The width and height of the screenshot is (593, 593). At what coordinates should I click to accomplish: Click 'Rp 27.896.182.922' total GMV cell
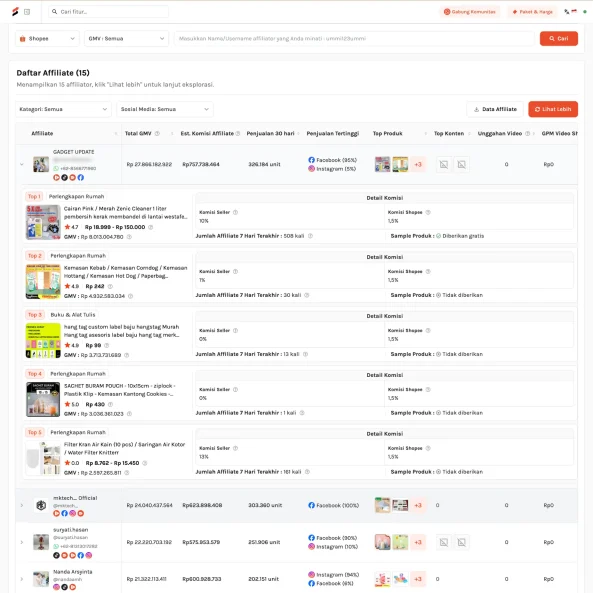(x=149, y=165)
